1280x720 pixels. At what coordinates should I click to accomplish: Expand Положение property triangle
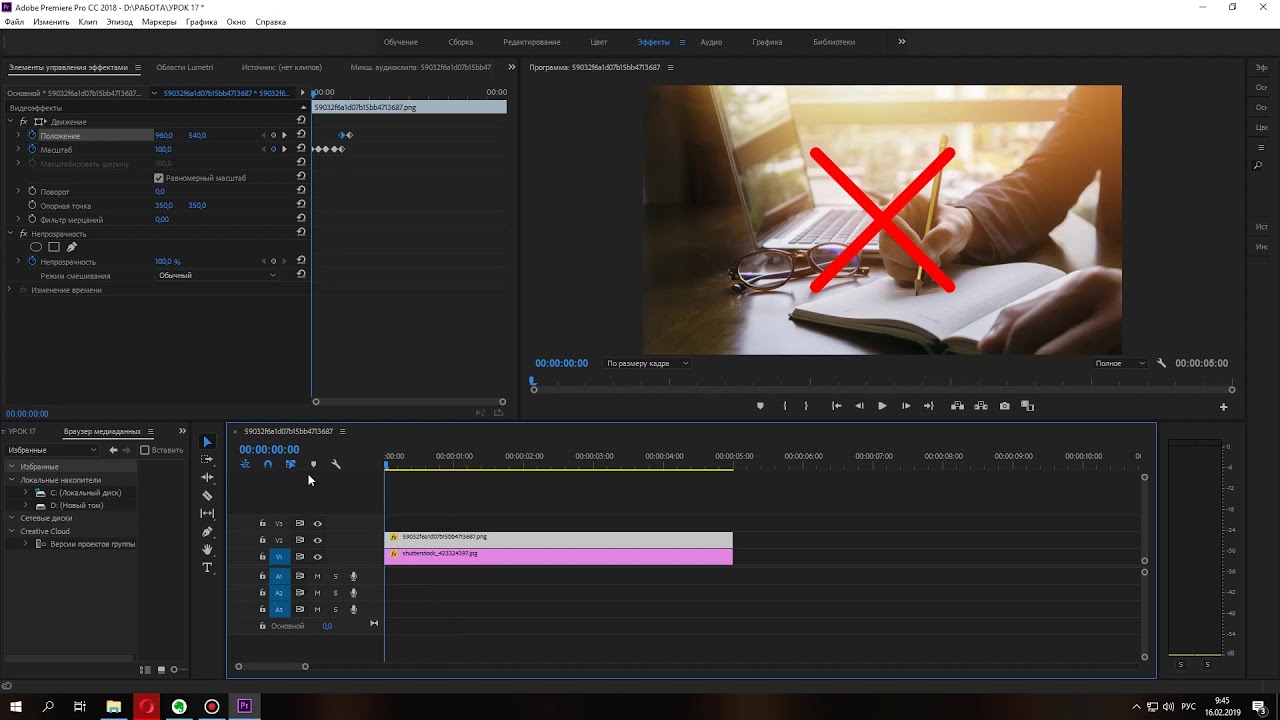[18, 135]
